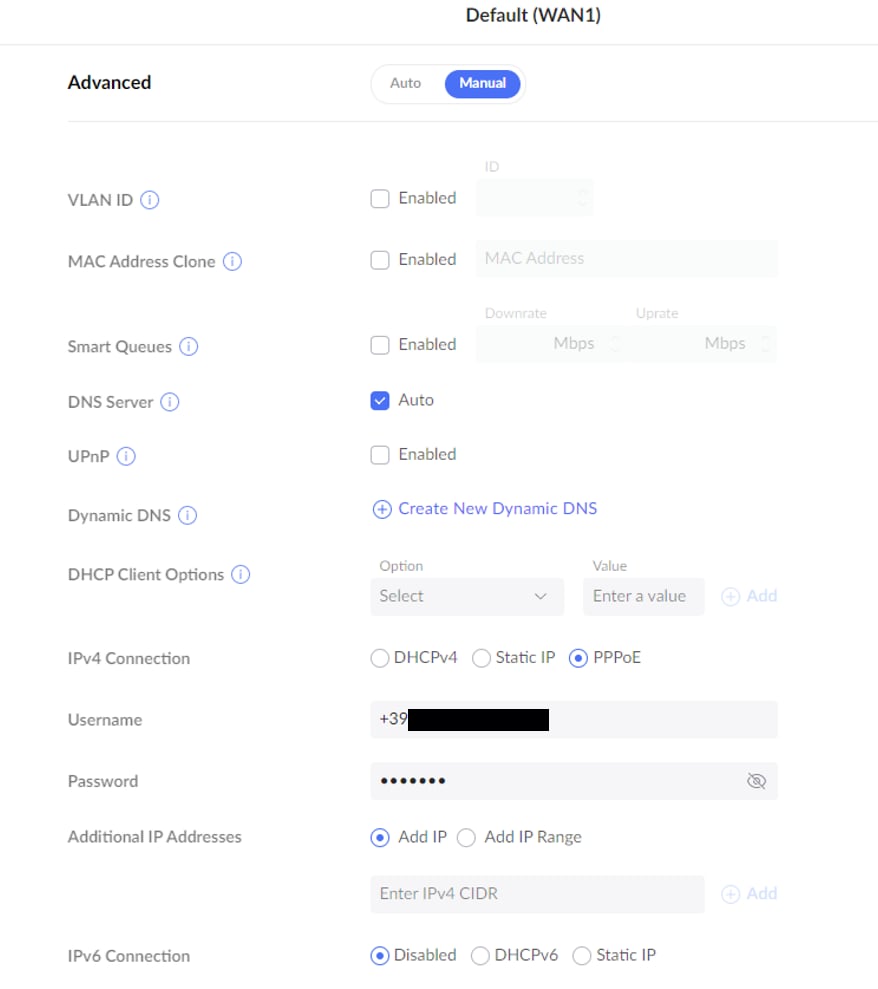Select the Manual advanced mode
This screenshot has width=878, height=989.
tap(483, 83)
